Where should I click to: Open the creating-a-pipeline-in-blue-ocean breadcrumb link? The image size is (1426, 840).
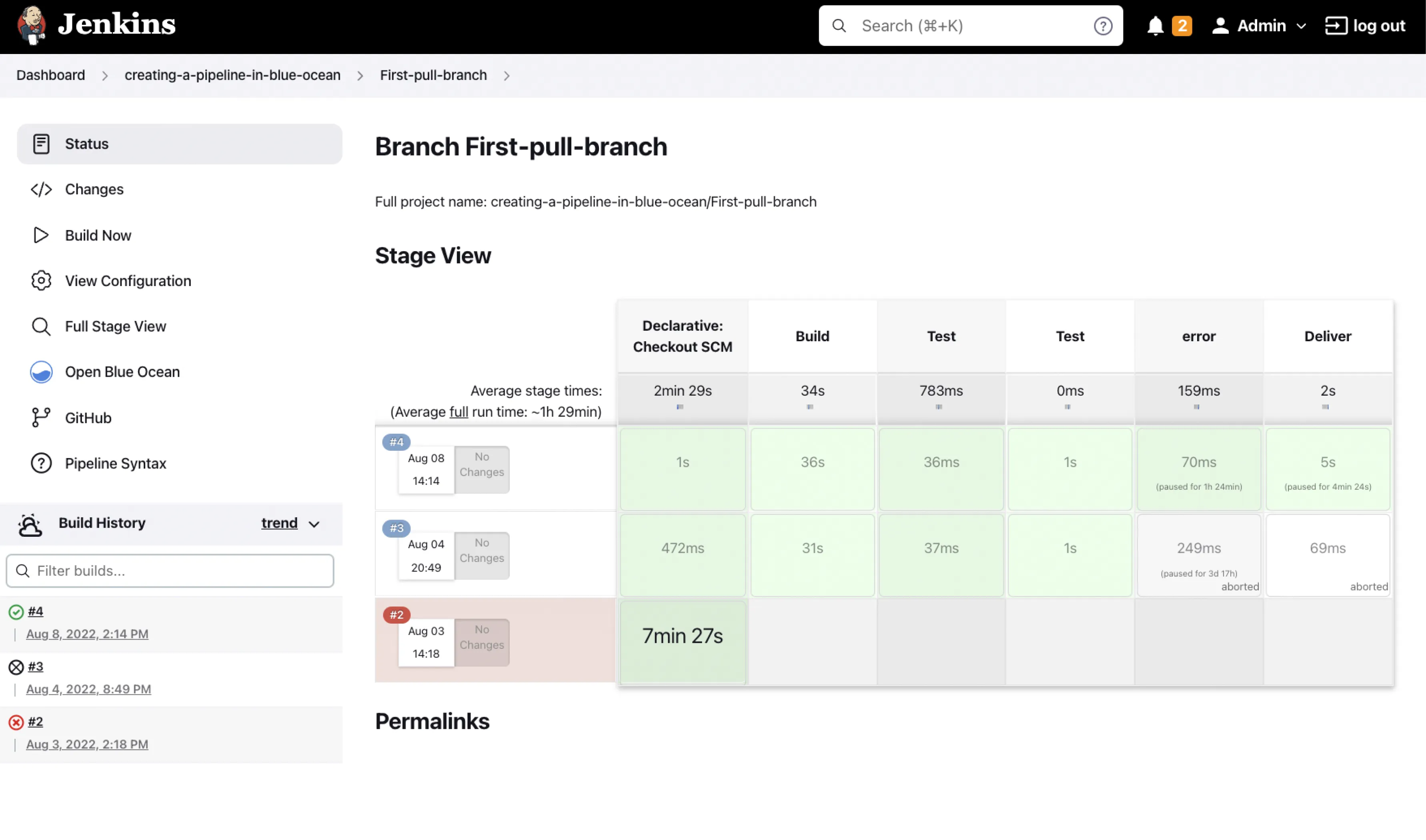pos(232,75)
